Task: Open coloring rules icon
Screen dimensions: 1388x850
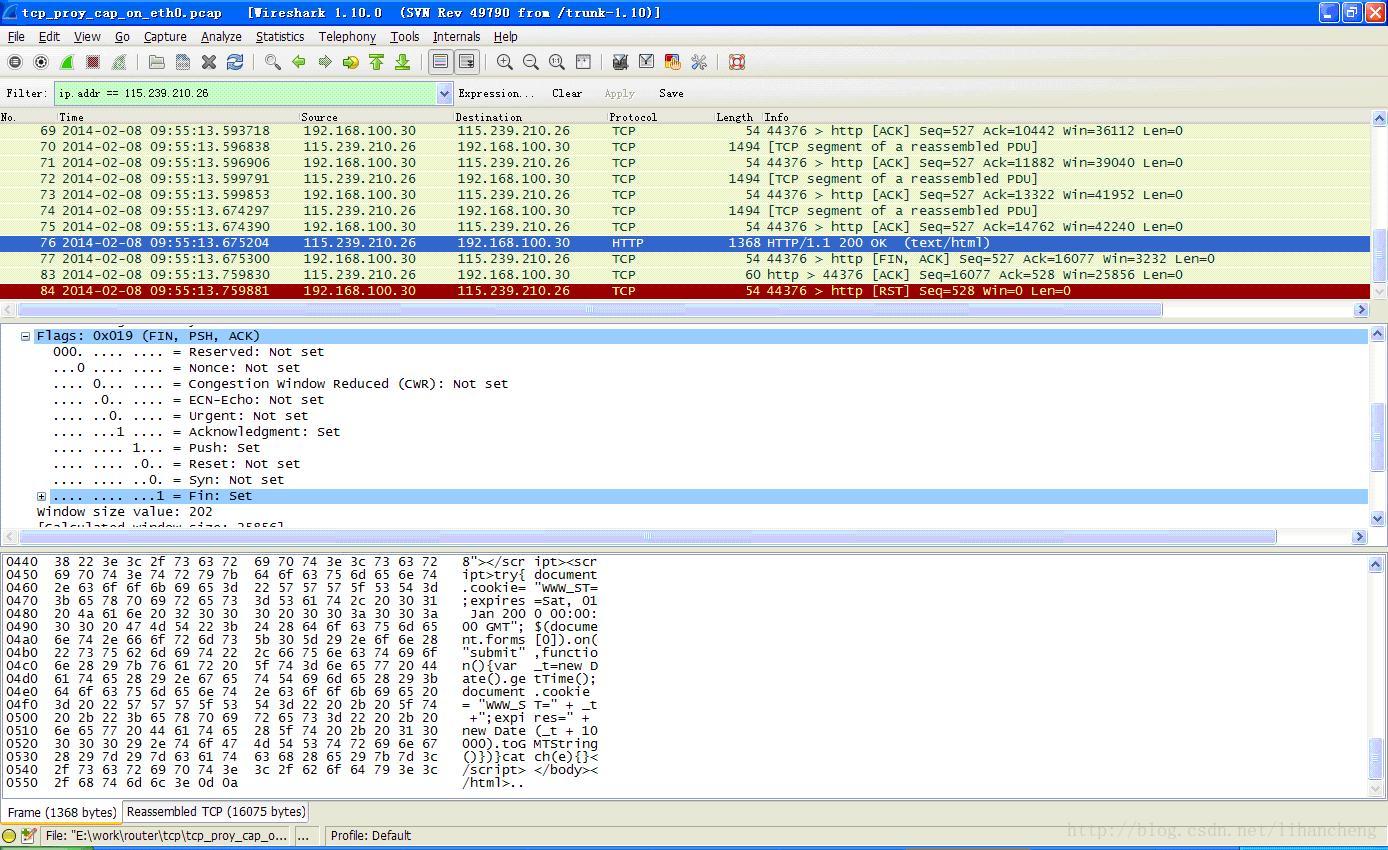Action: [x=672, y=62]
